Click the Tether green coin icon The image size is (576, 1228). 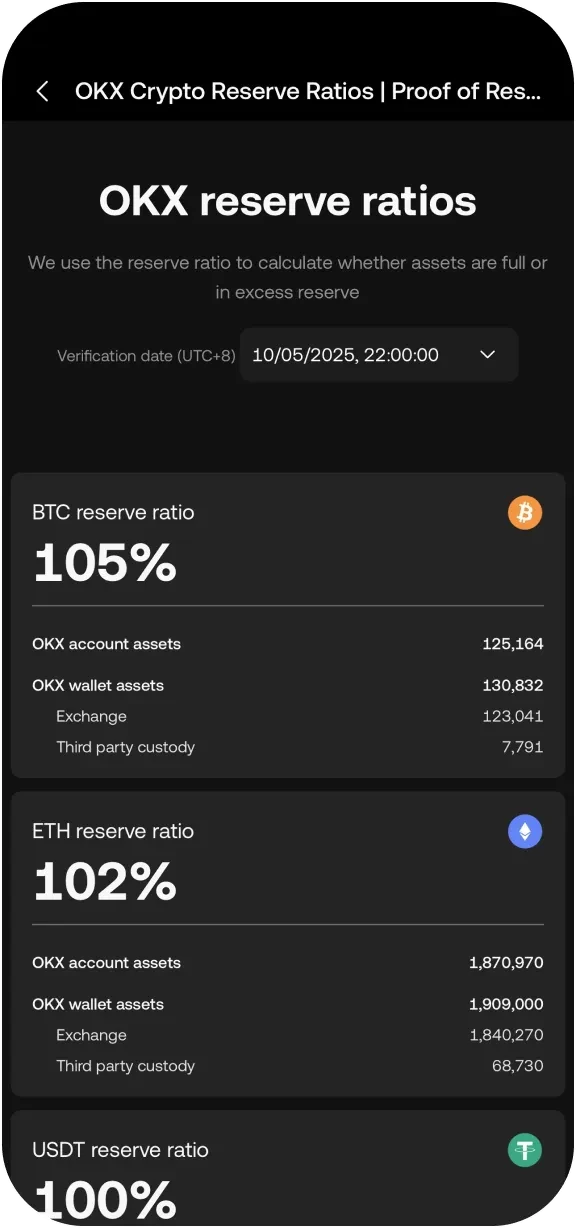[525, 1150]
